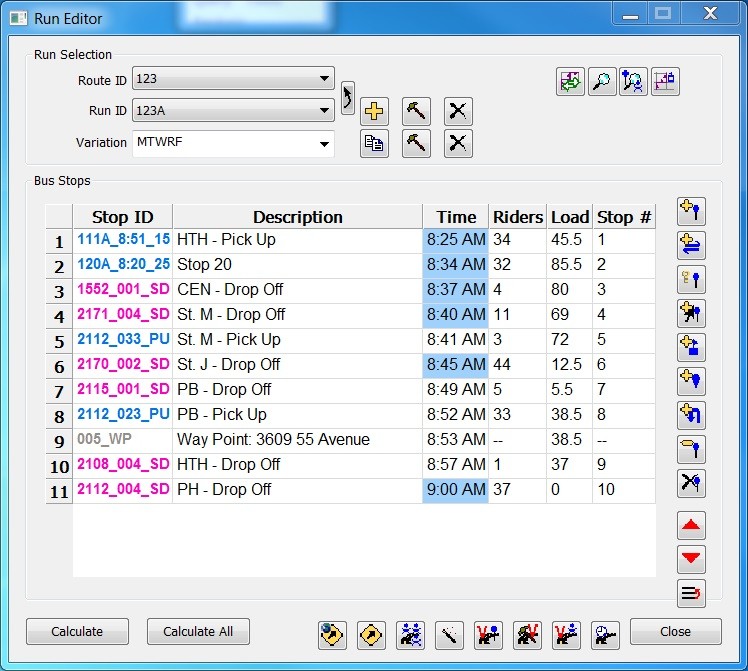Click the Calculate button
The width and height of the screenshot is (748, 671).
[x=77, y=631]
